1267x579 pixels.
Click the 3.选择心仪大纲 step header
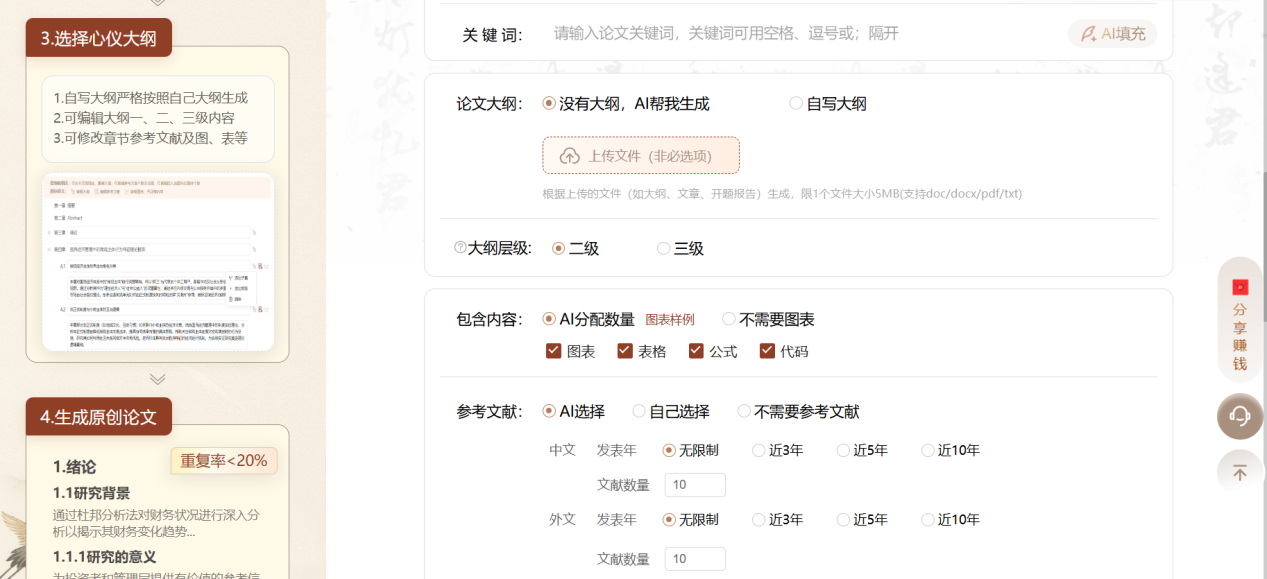(98, 38)
